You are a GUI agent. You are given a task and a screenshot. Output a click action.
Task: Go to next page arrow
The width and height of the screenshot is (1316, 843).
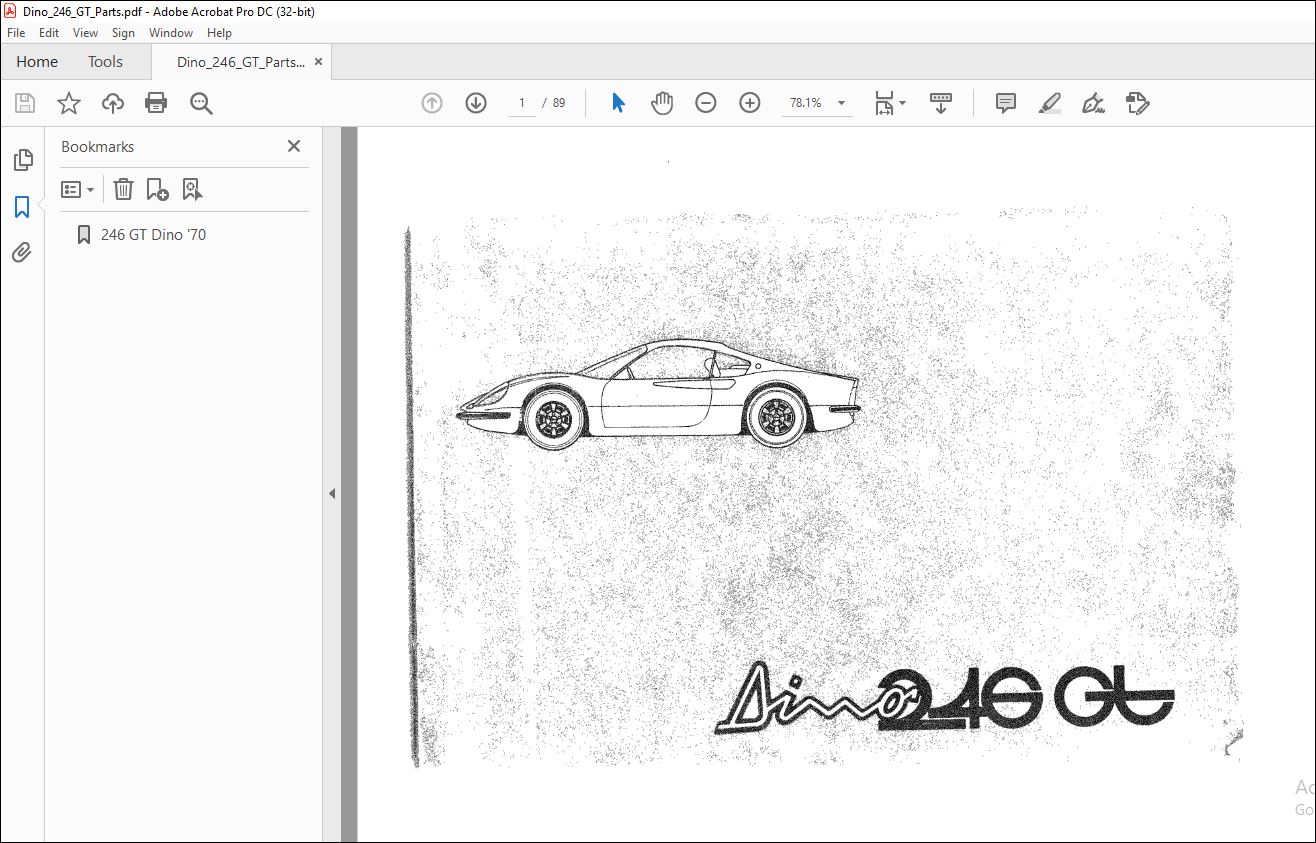[x=476, y=103]
